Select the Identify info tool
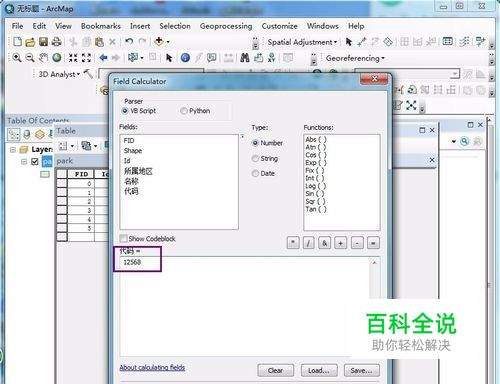The height and width of the screenshot is (384, 500). coord(185,58)
